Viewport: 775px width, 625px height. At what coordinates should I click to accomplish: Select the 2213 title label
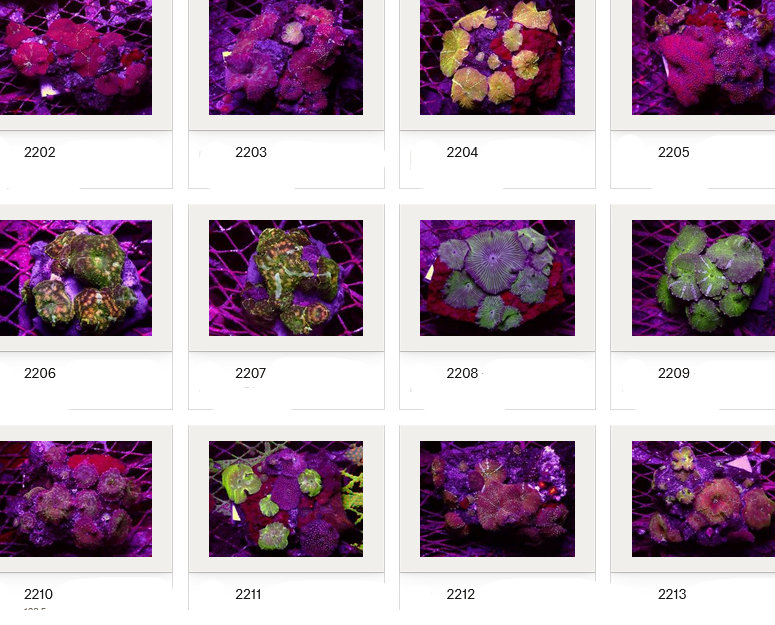tap(672, 595)
